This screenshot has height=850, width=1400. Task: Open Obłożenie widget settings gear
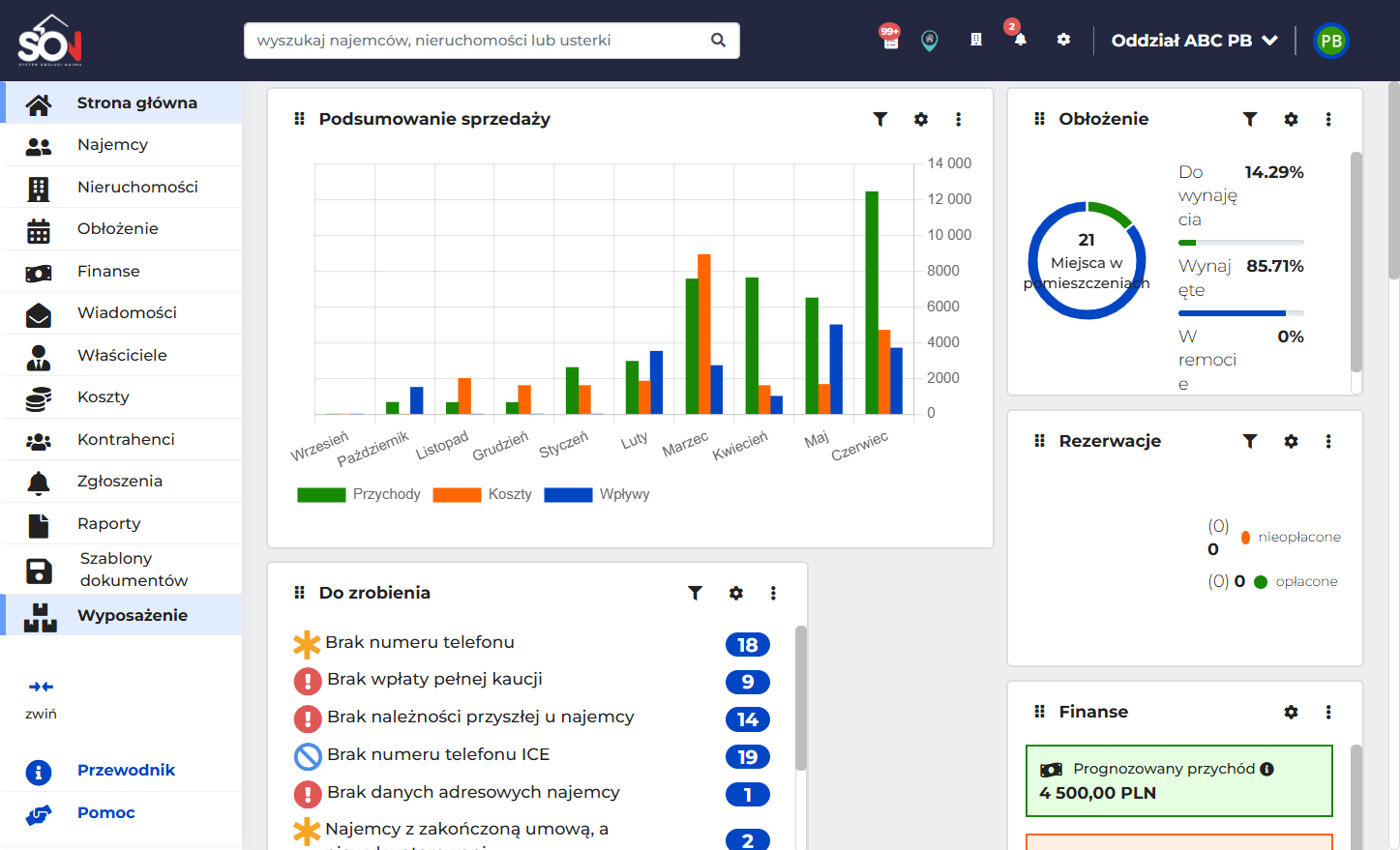(1291, 119)
